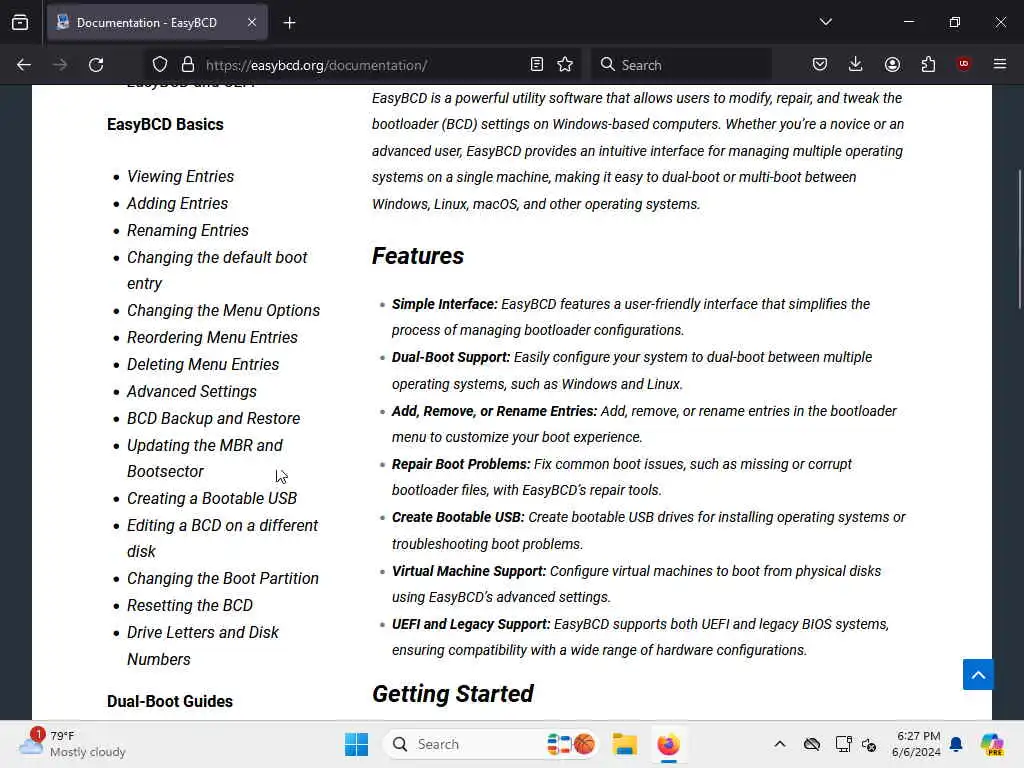Click the Dual-Boot Guides heading

point(170,701)
